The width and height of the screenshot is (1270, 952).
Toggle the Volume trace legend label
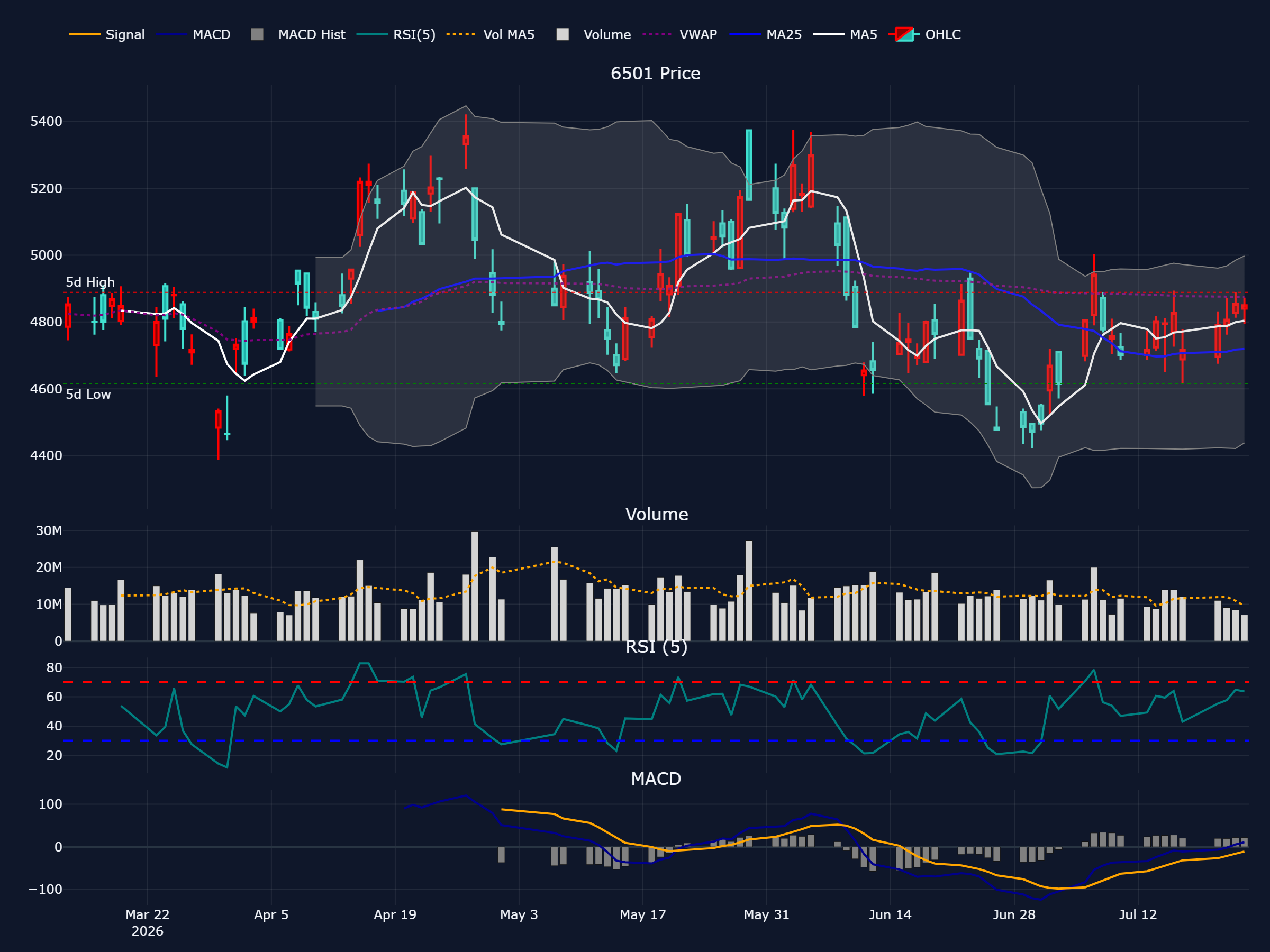[x=607, y=34]
